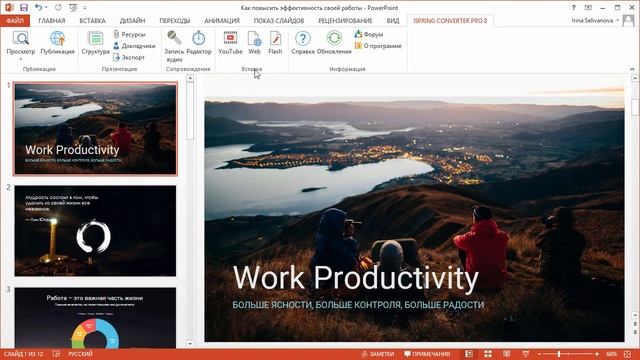Click the 66% zoom level
The height and width of the screenshot is (360, 640).
(611, 354)
